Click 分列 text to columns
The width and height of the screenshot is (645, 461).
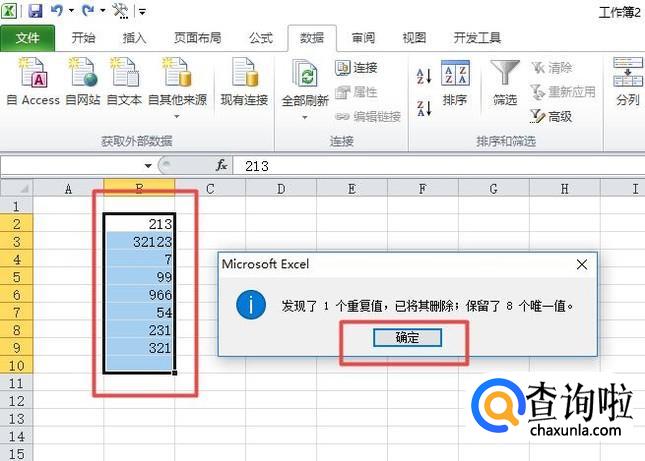[x=628, y=82]
